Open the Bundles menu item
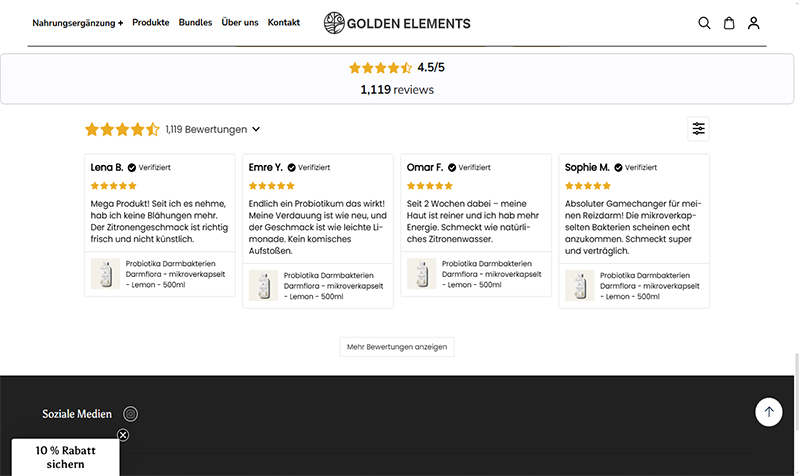This screenshot has height=476, width=800. [x=195, y=22]
